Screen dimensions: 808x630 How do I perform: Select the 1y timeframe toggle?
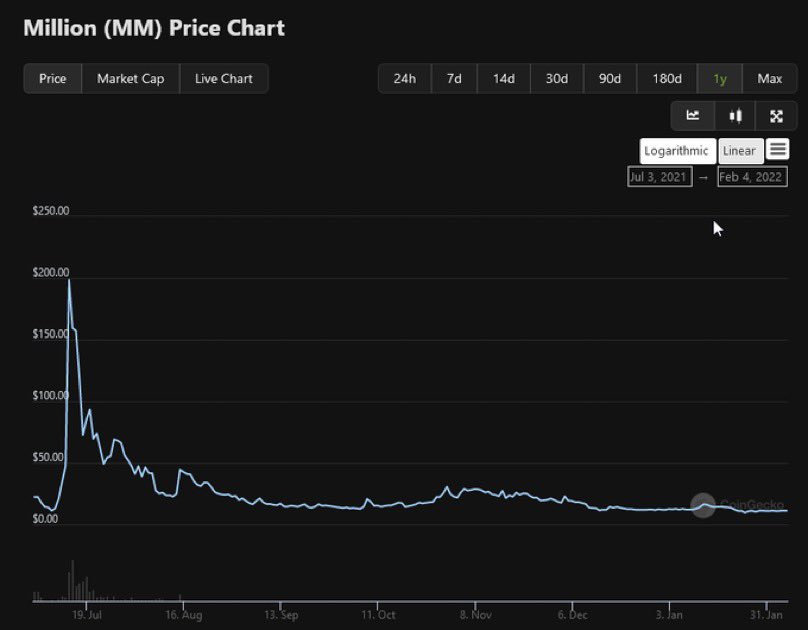[x=719, y=78]
